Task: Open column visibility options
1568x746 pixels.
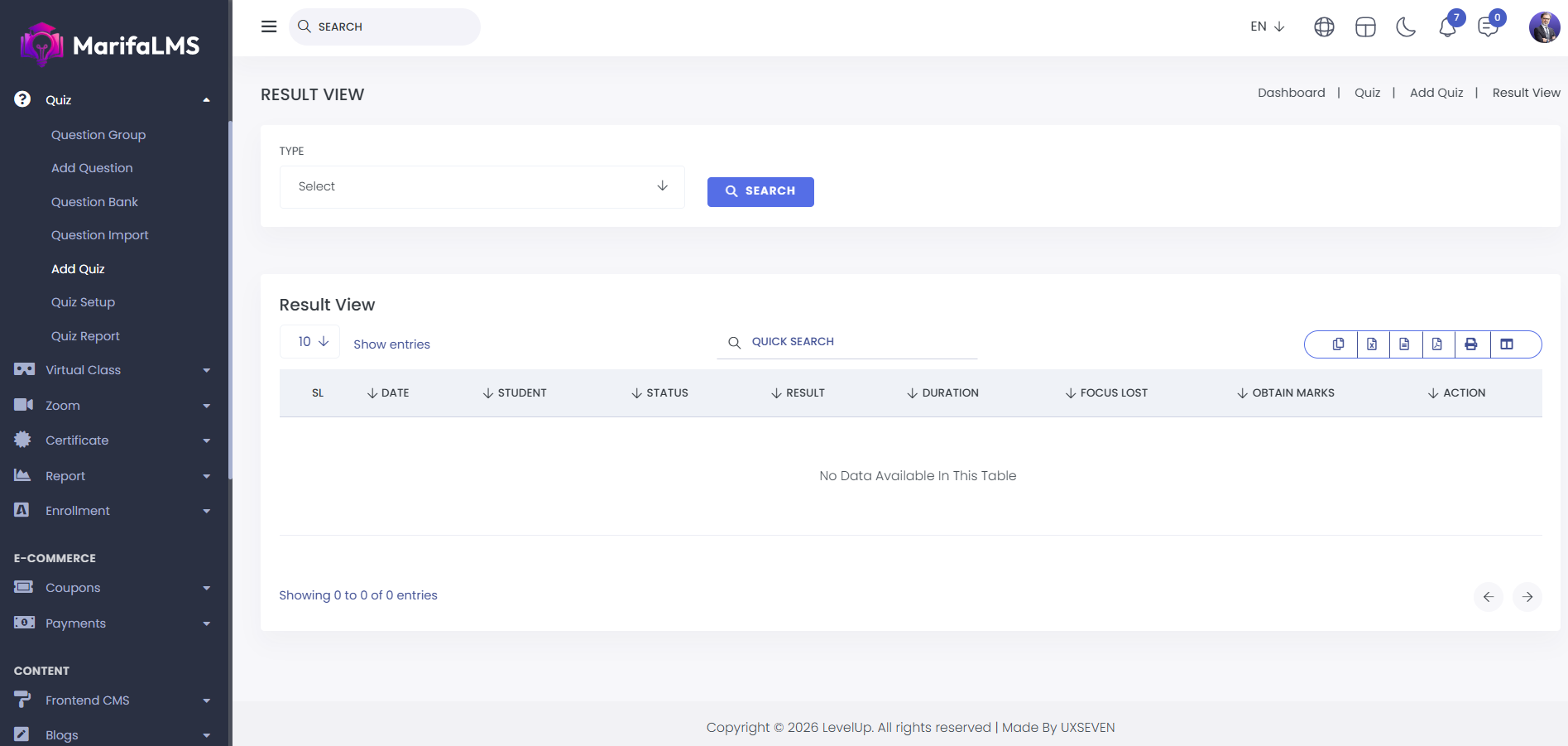Action: coord(1507,344)
